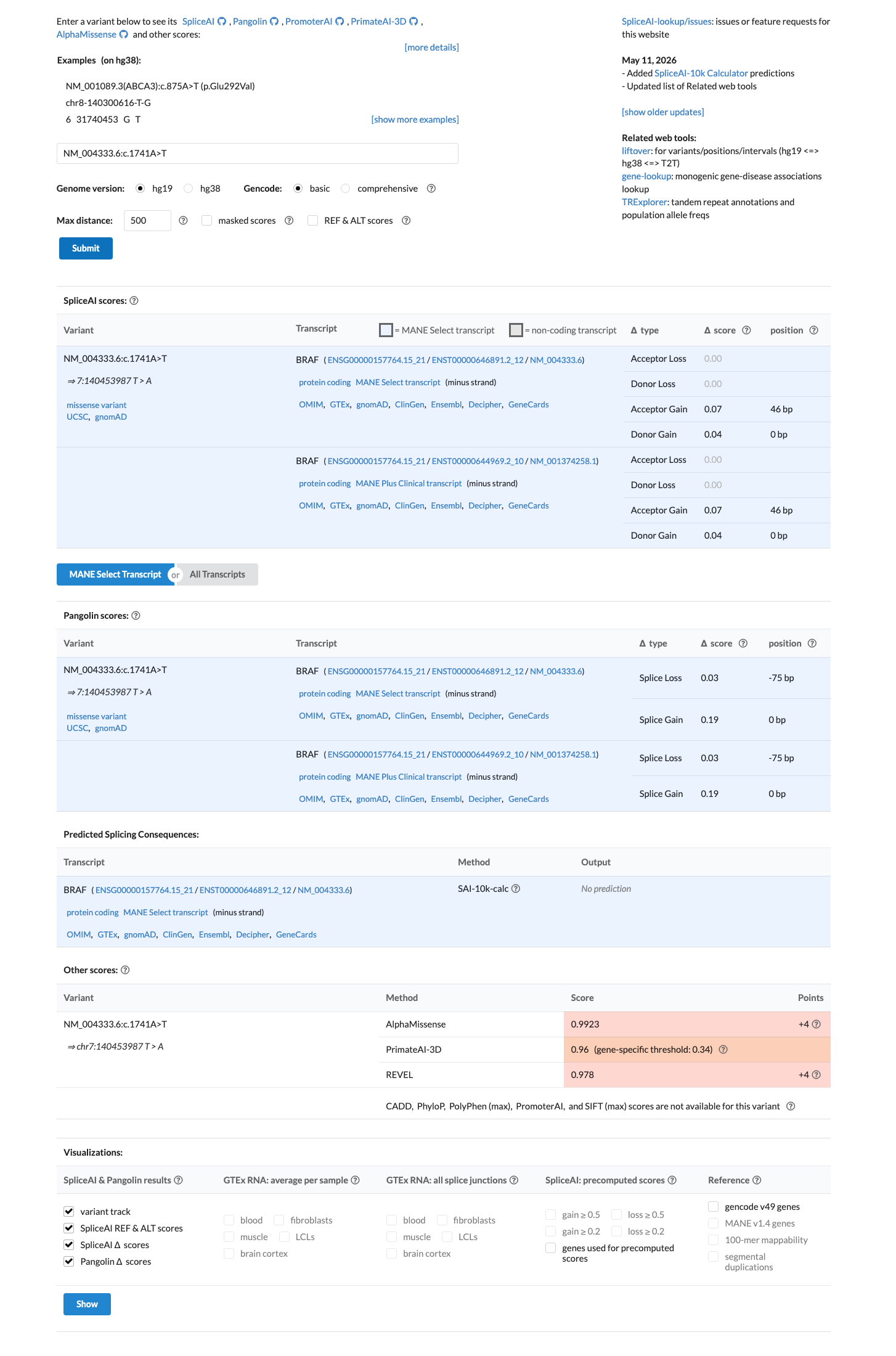Select basic Gencode option
This screenshot has height=1356, width=896.
(298, 189)
